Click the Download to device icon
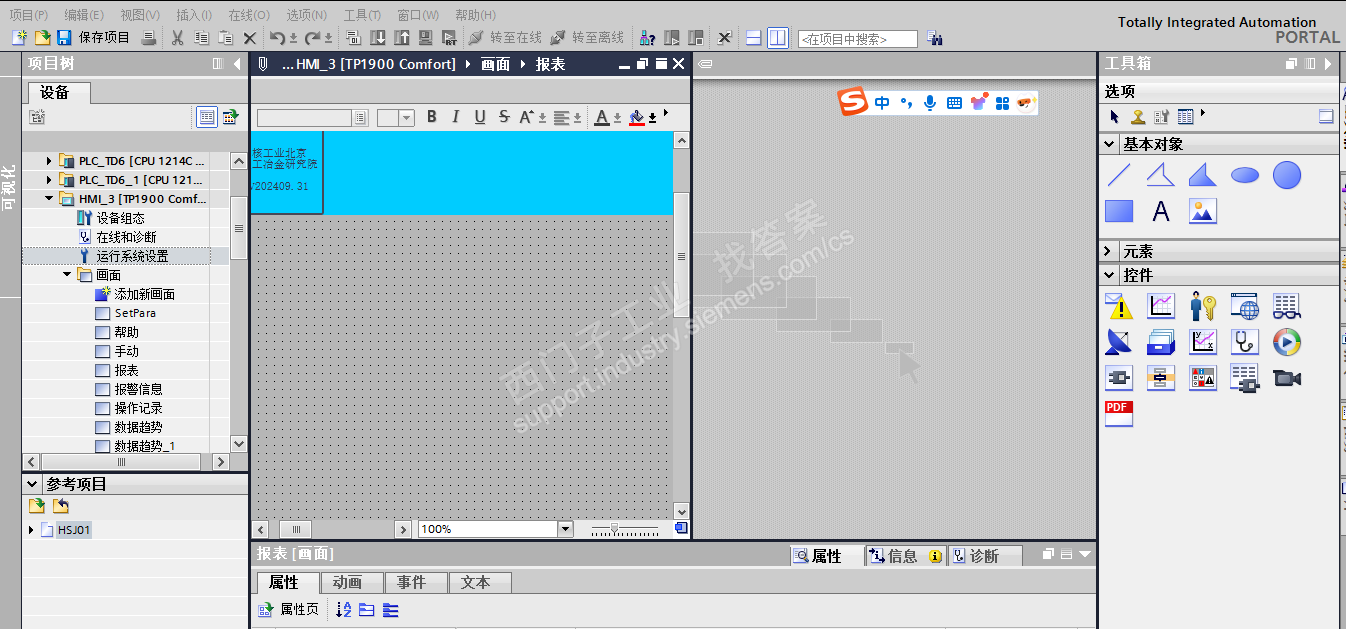Image resolution: width=1346 pixels, height=629 pixels. [378, 38]
